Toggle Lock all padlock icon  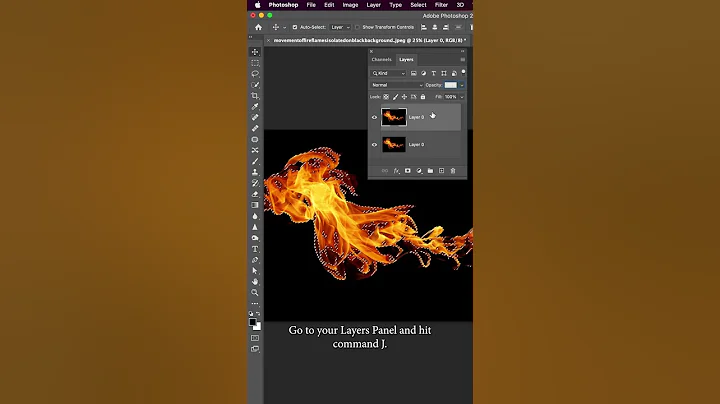[x=423, y=97]
